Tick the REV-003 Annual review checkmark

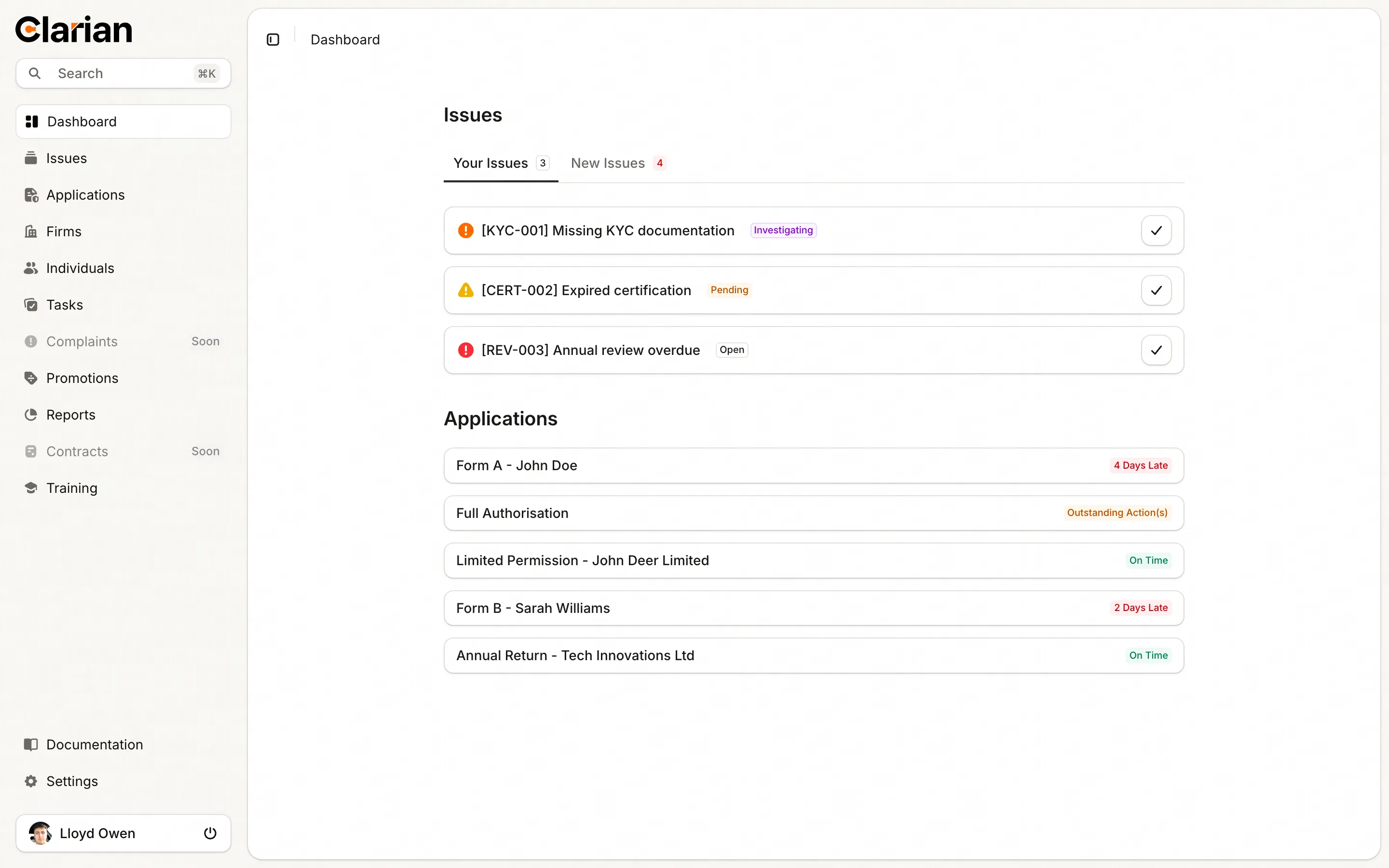coord(1156,350)
